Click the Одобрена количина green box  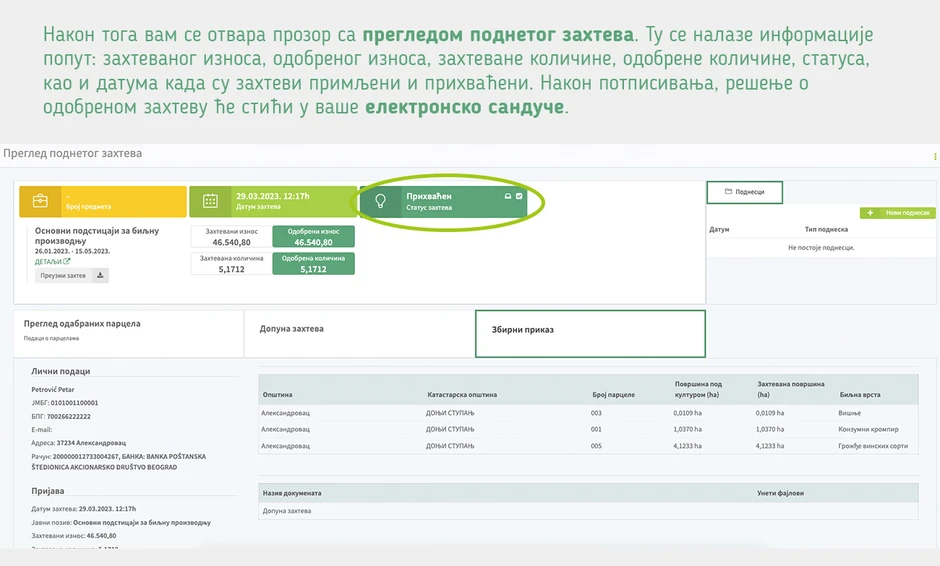point(314,263)
